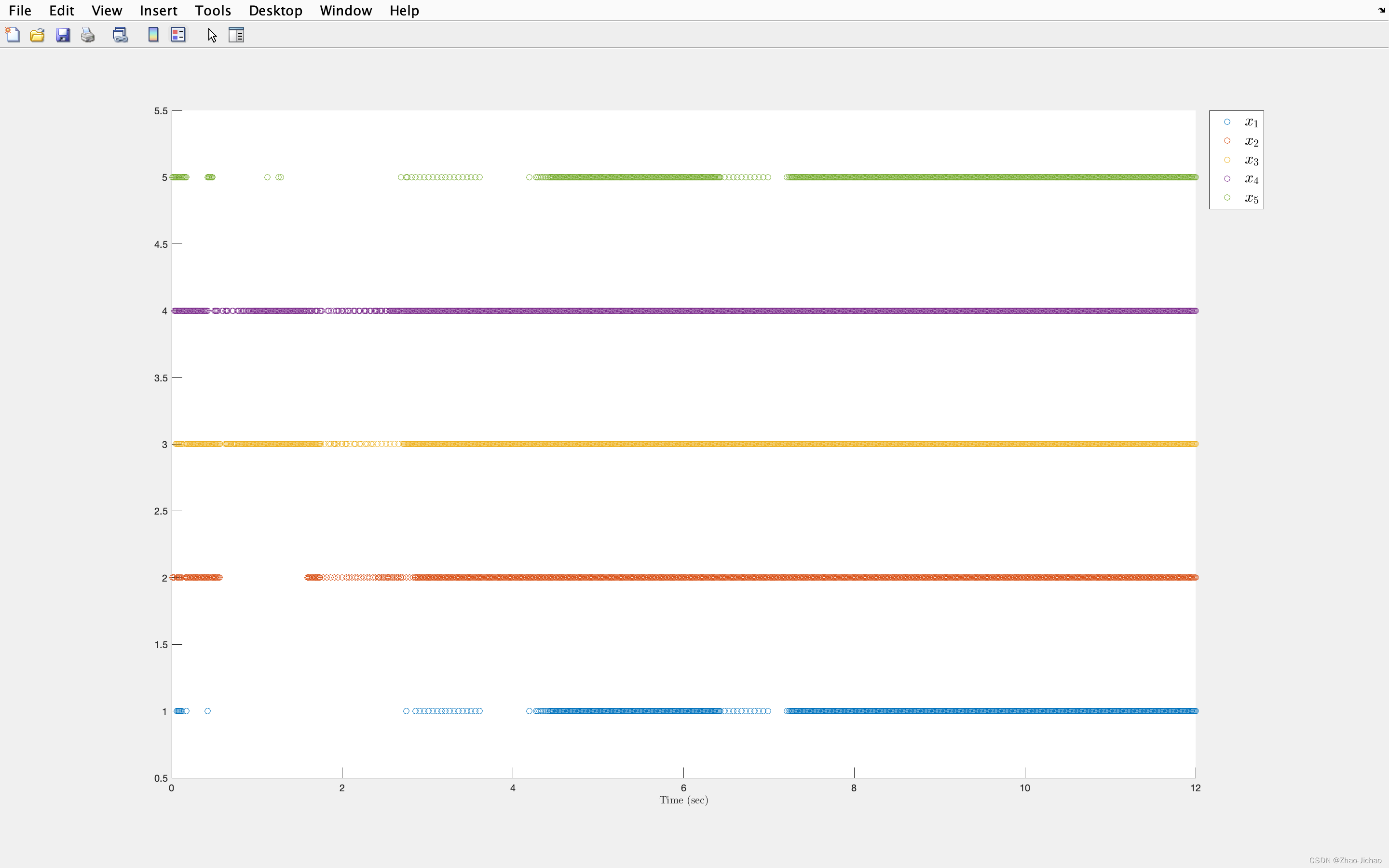Open the Tools menu
Viewport: 1389px width, 868px height.
click(x=213, y=10)
